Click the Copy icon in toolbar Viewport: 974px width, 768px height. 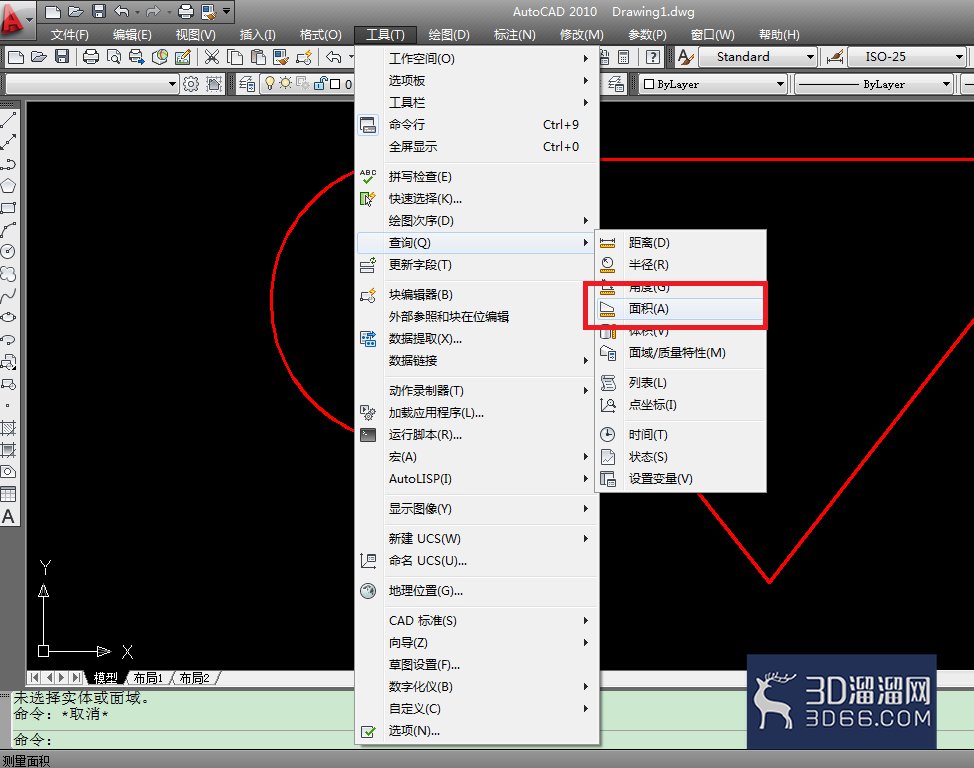235,57
